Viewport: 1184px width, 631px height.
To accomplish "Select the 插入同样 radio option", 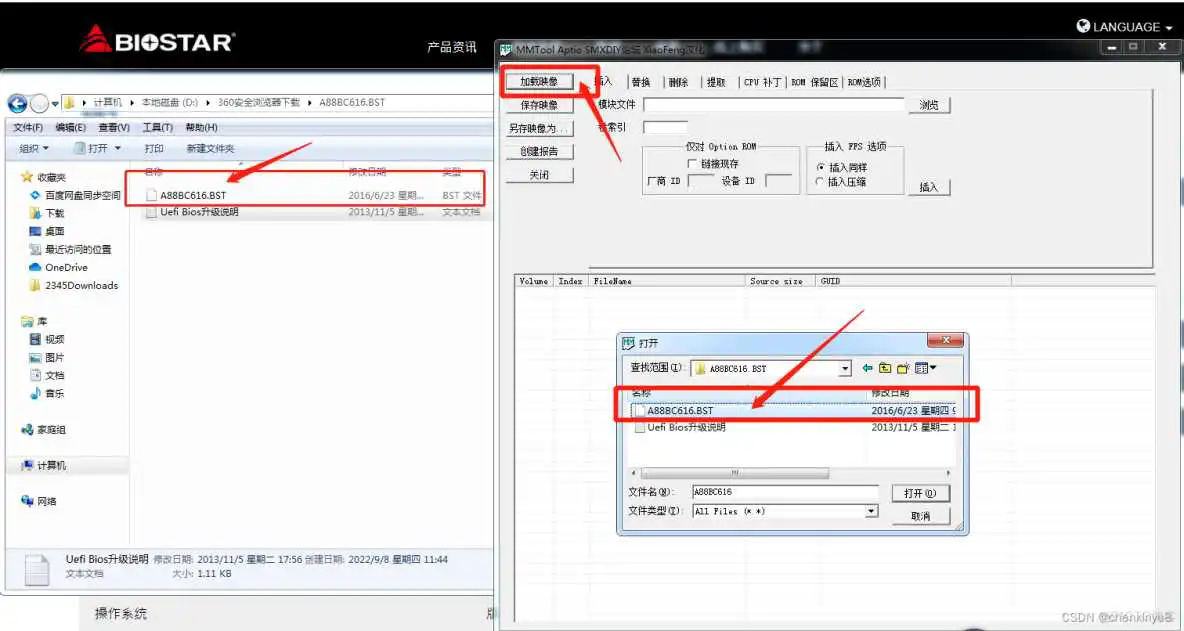I will point(821,167).
